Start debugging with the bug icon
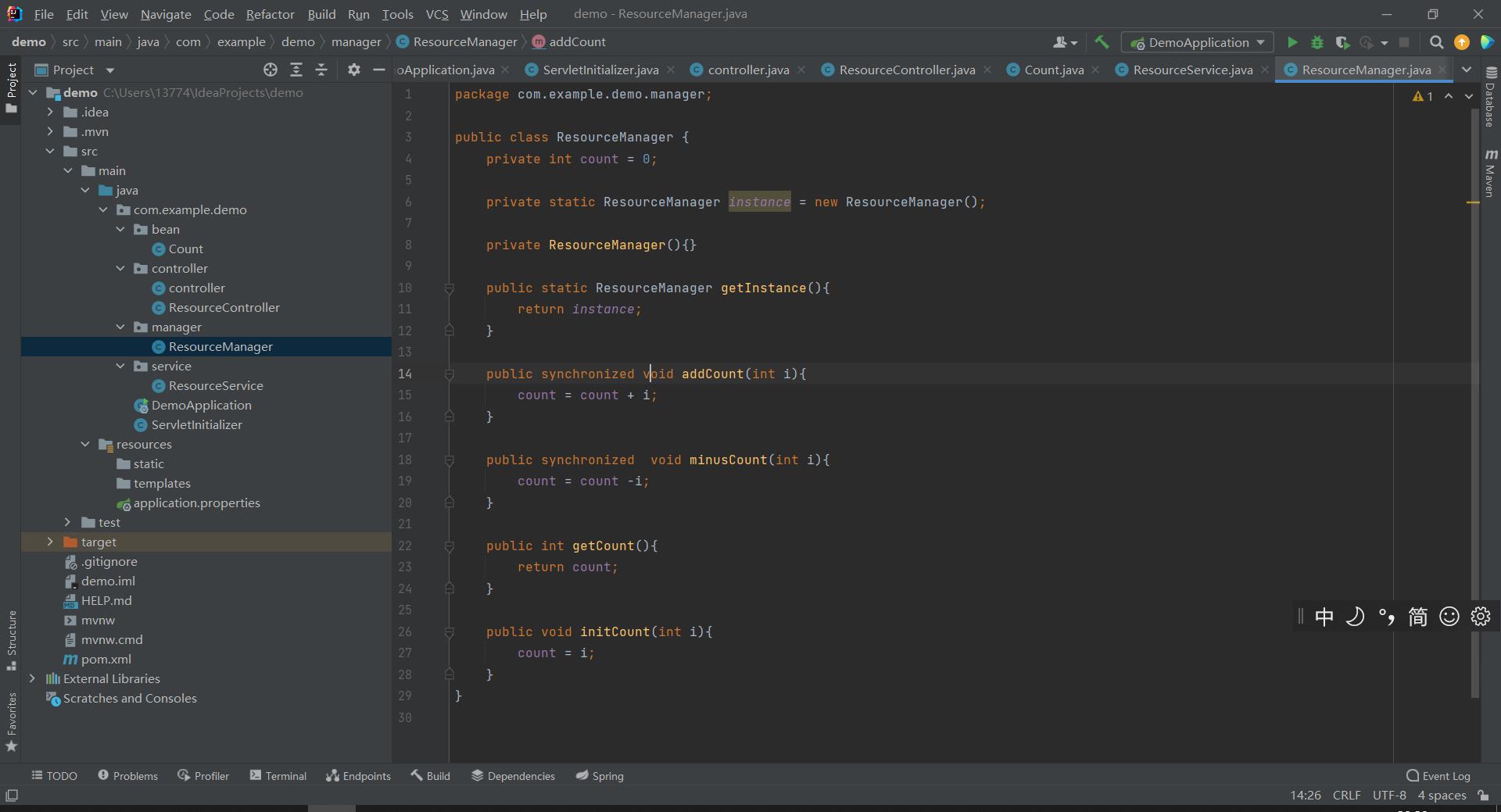 coord(1317,42)
